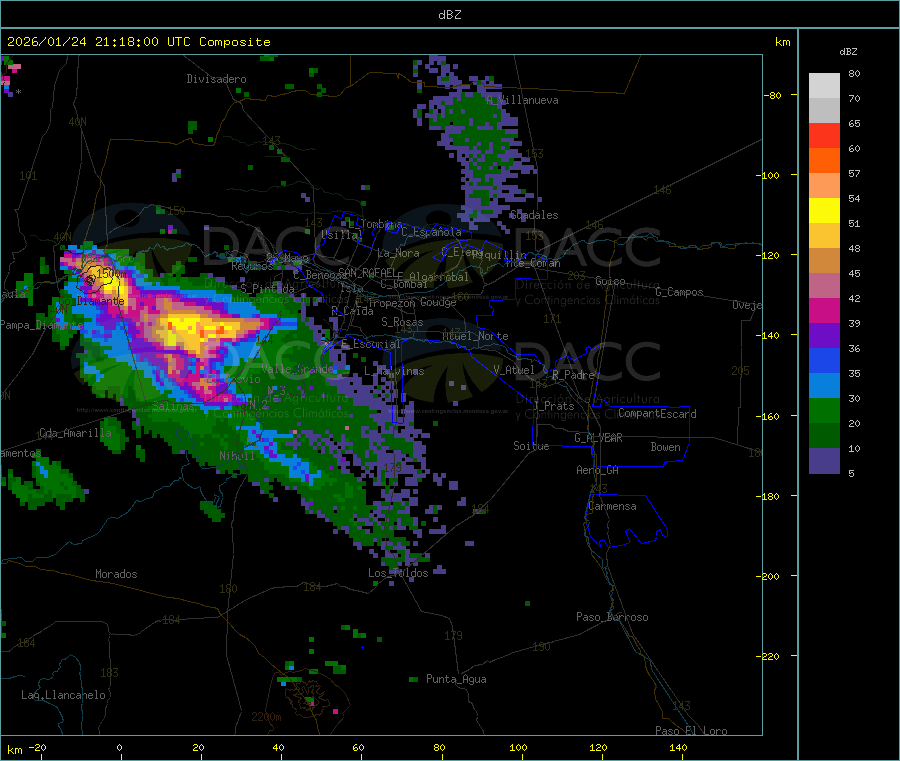Click the 'R_Padre' place label
900x761 pixels.
(573, 375)
